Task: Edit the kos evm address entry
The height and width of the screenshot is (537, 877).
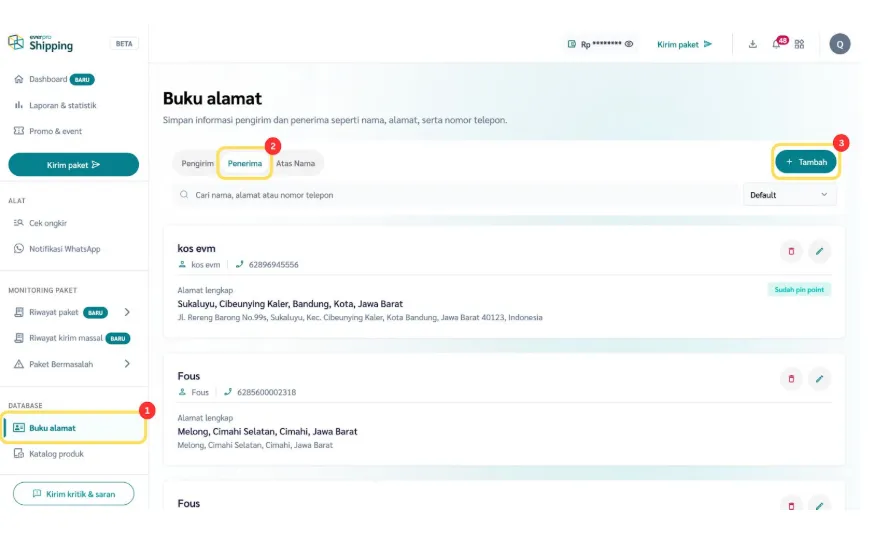Action: pyautogui.click(x=819, y=251)
